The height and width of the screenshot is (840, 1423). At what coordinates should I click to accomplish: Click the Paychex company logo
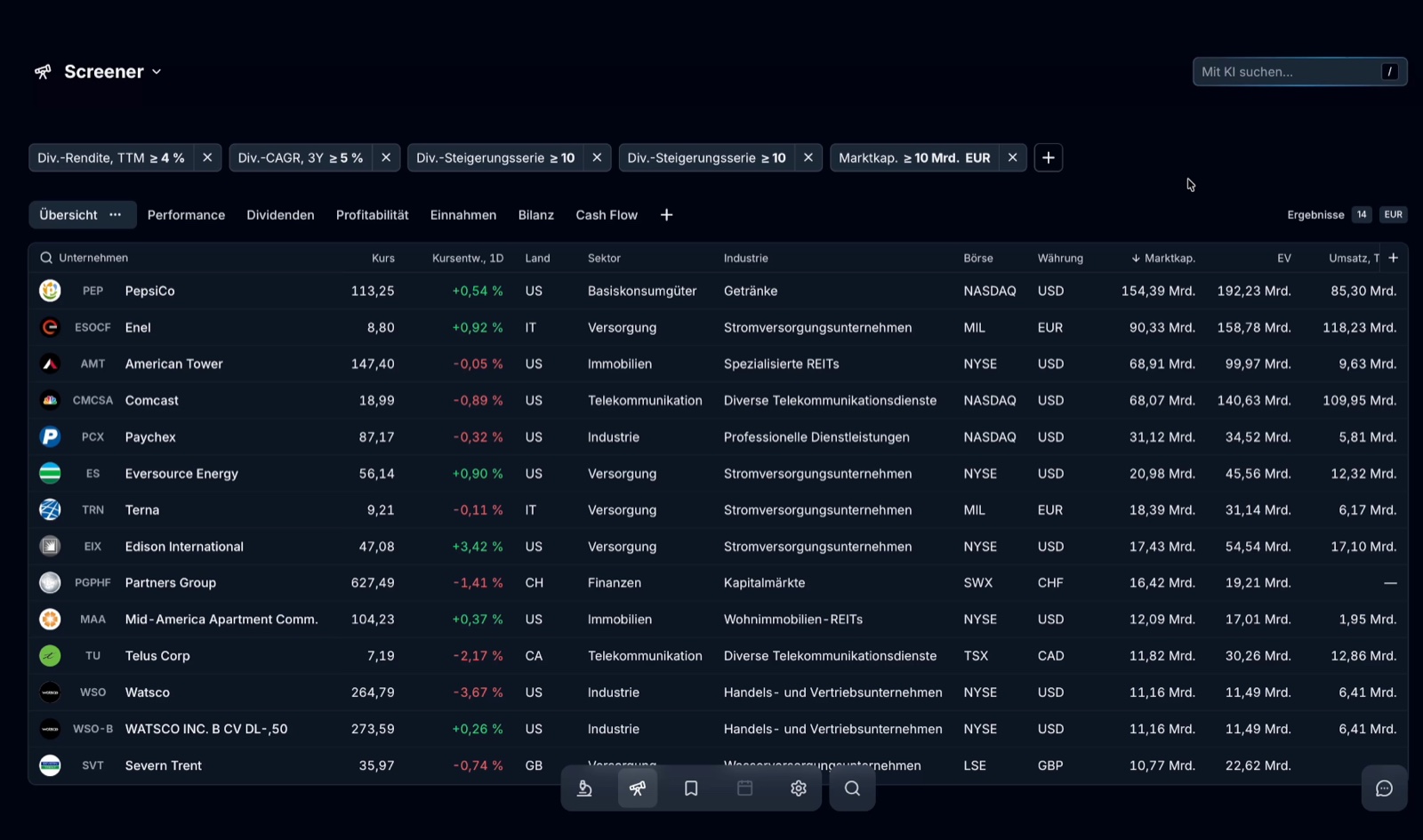[x=50, y=436]
